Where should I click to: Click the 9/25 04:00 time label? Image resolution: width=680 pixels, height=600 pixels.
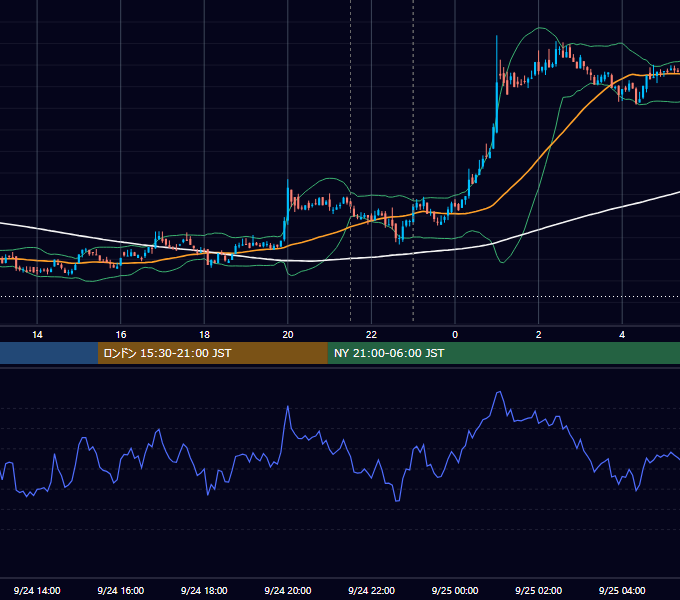[x=622, y=590]
